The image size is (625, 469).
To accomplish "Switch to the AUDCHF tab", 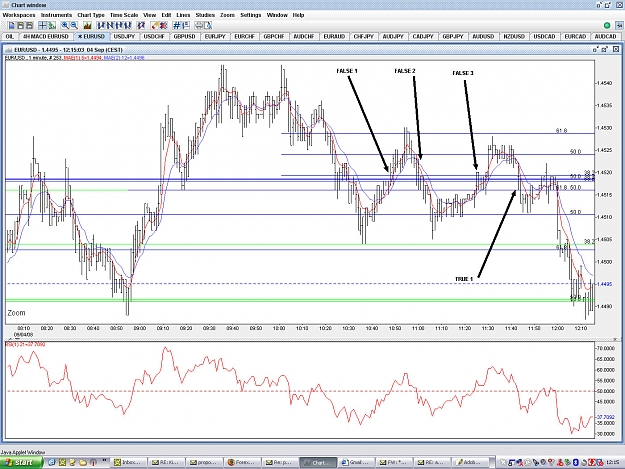I will pos(304,36).
